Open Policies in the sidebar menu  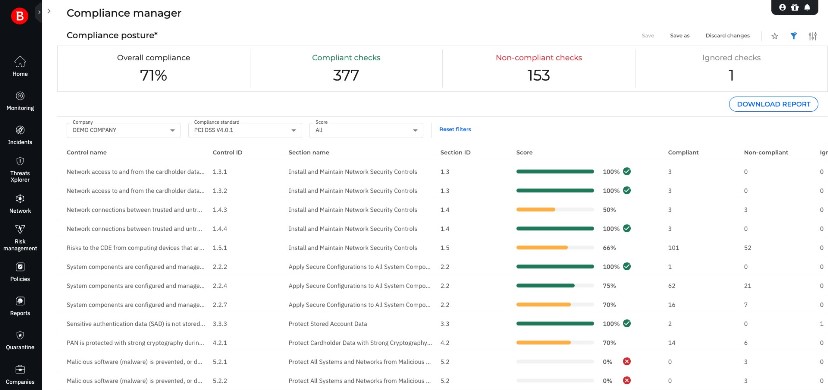point(20,272)
